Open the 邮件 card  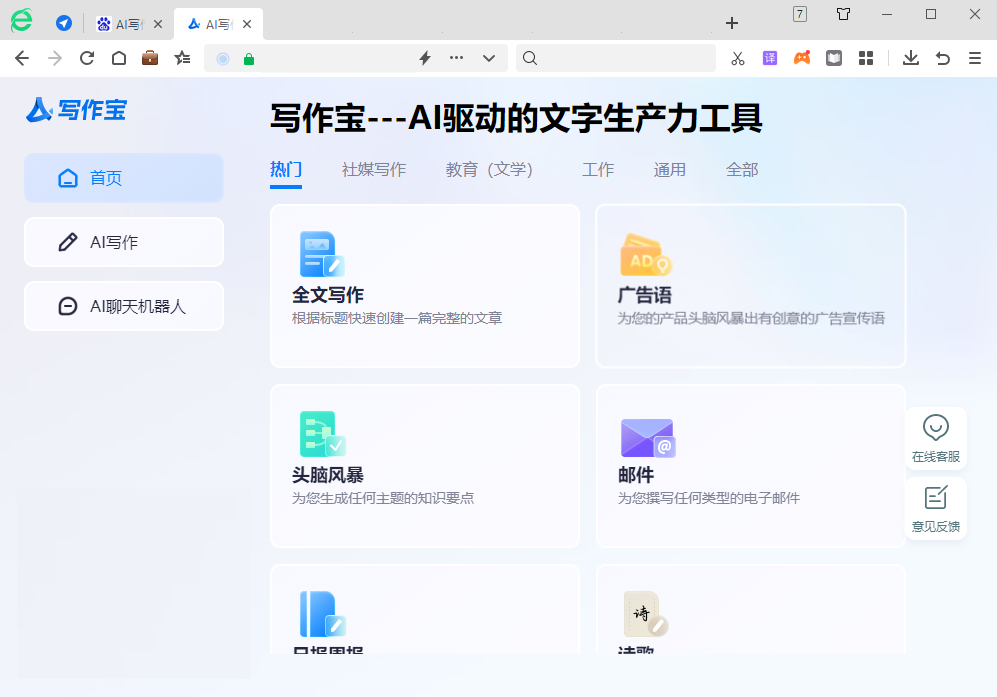[750, 466]
